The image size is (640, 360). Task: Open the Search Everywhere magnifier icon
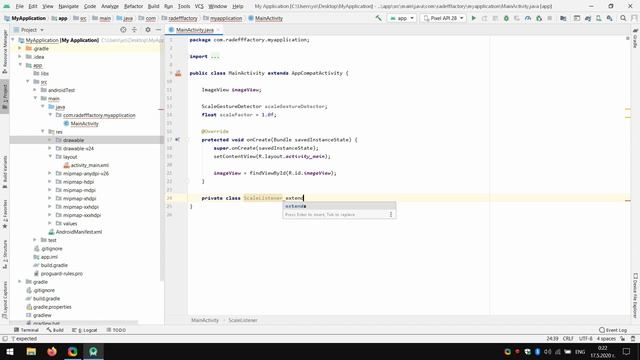[623, 18]
